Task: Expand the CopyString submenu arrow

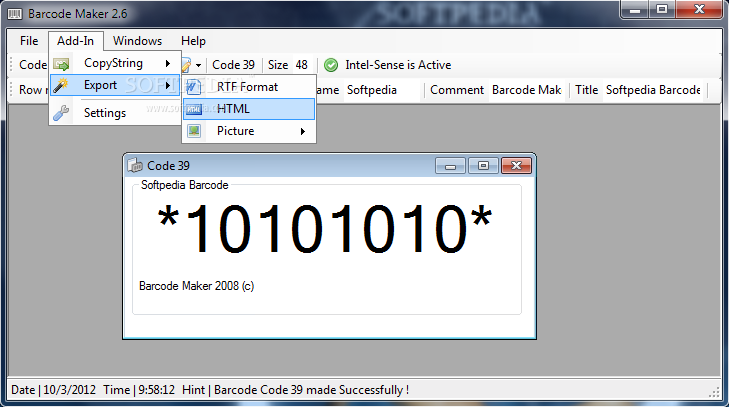Action: pos(168,63)
